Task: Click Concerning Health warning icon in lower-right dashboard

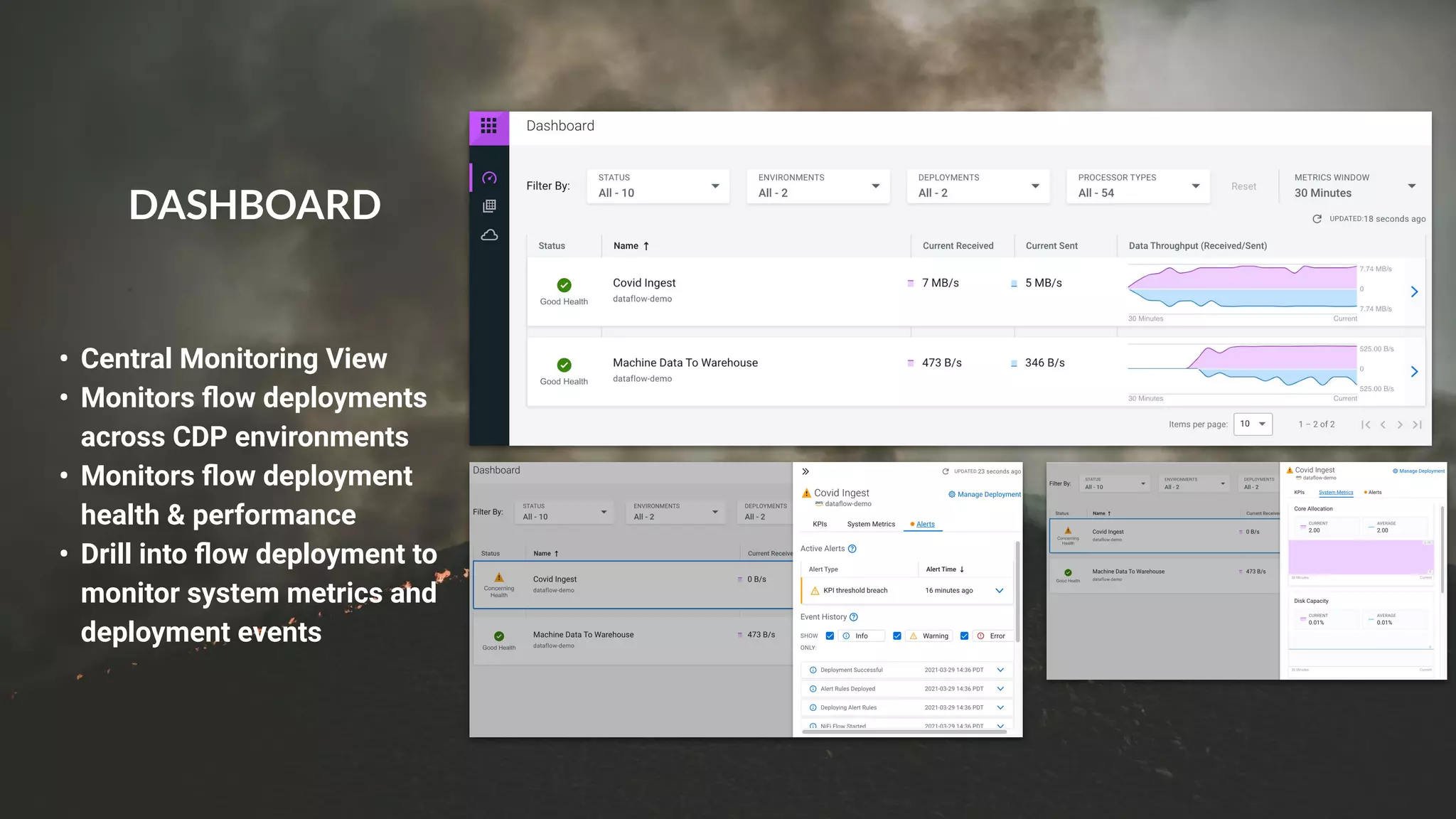Action: coord(1068,530)
